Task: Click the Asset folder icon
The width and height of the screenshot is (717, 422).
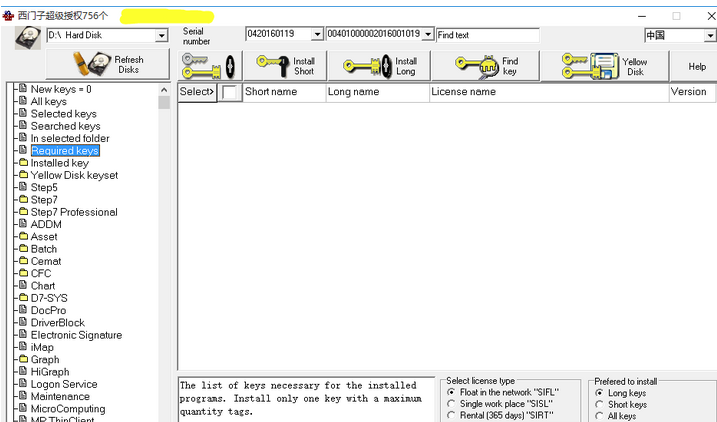Action: pyautogui.click(x=23, y=236)
